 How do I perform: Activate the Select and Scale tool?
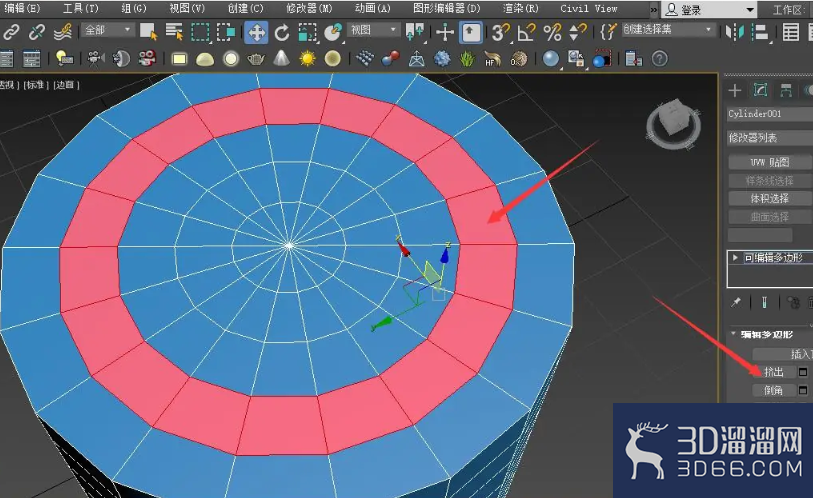coord(307,32)
